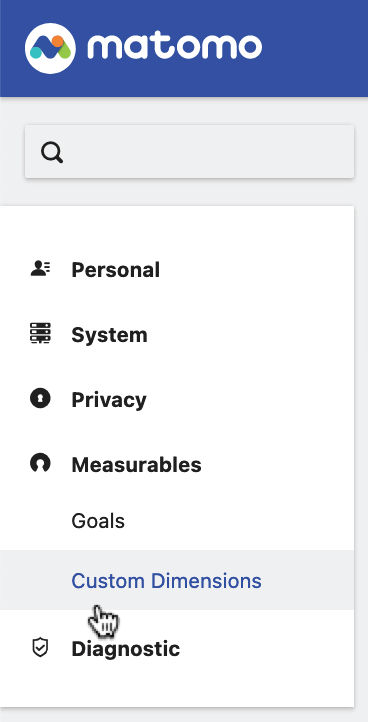Expand the Privacy menu section
Image resolution: width=368 pixels, height=722 pixels.
(177, 400)
